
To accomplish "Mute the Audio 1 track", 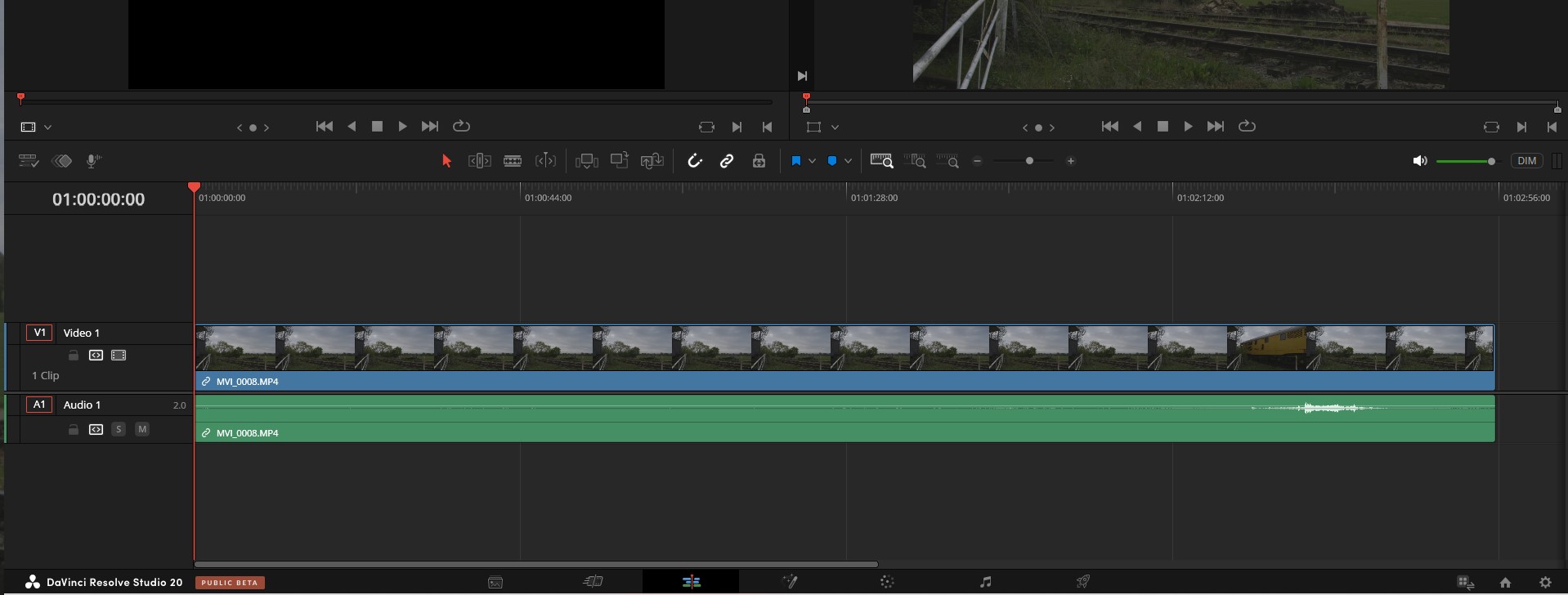I will click(x=142, y=429).
